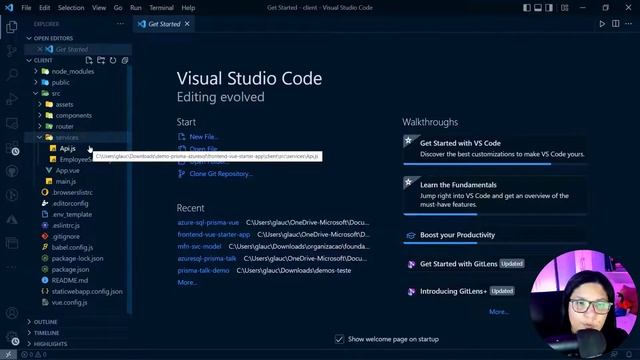Open the Search view in activity bar

(x=12, y=75)
